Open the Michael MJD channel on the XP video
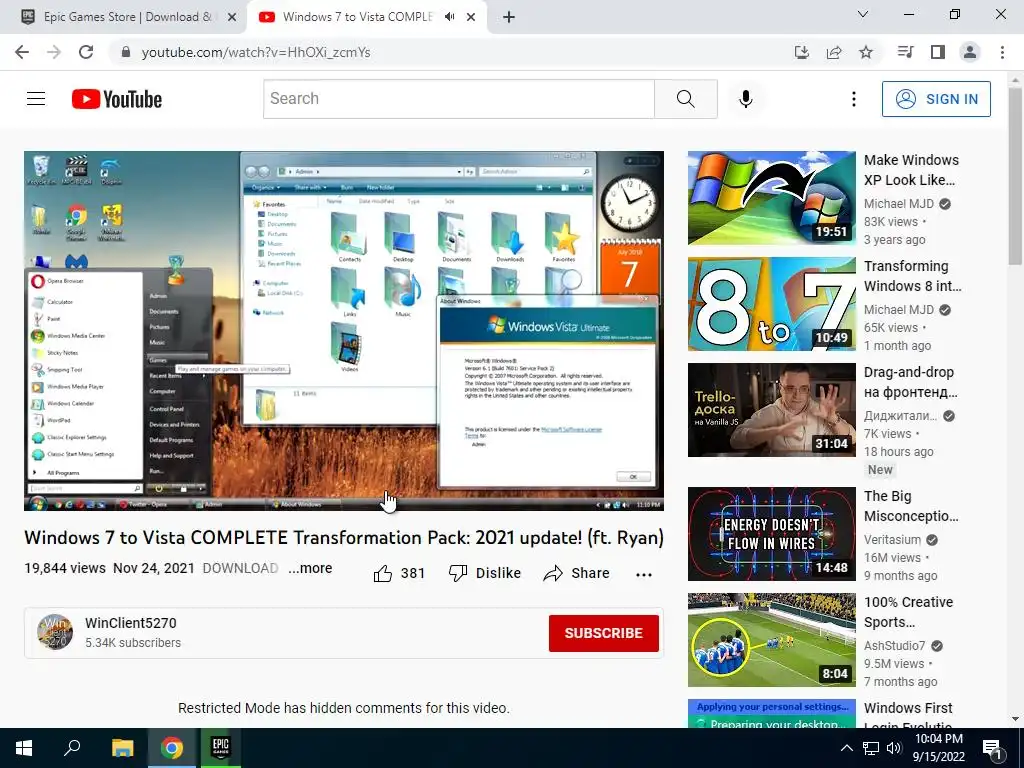 coord(899,204)
